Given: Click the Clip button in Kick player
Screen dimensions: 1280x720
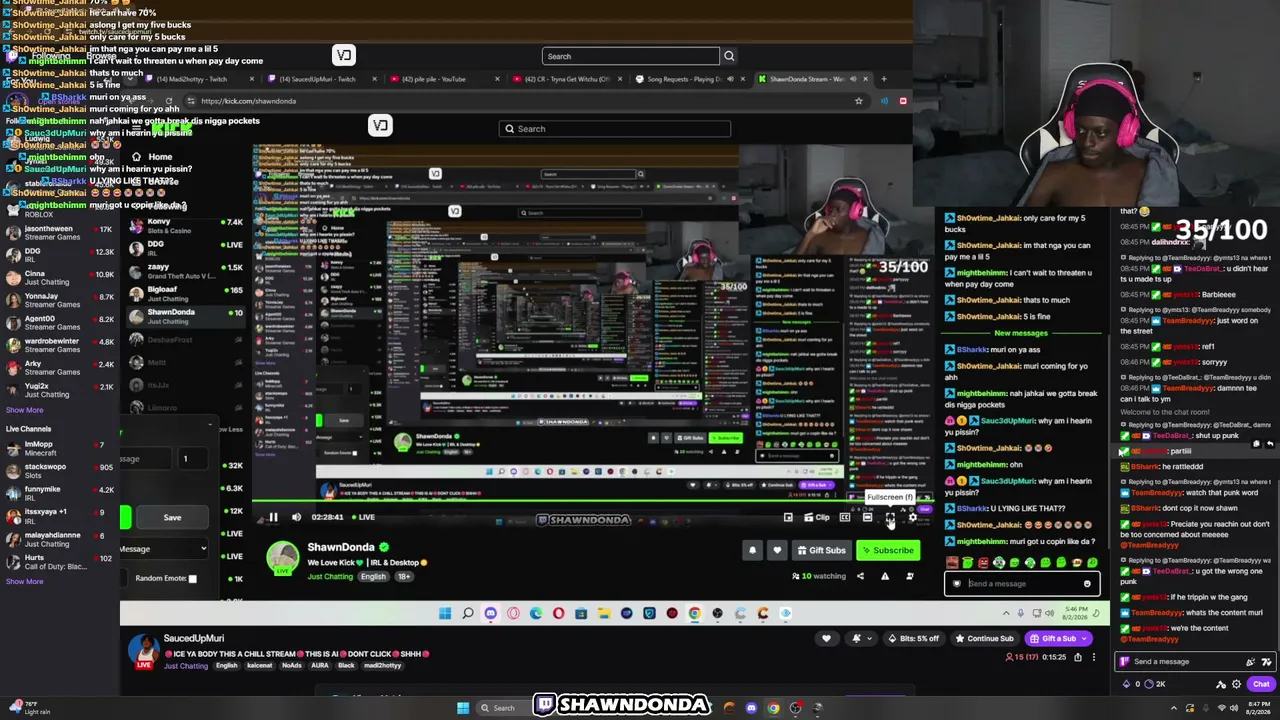Looking at the screenshot, I should click(x=816, y=517).
